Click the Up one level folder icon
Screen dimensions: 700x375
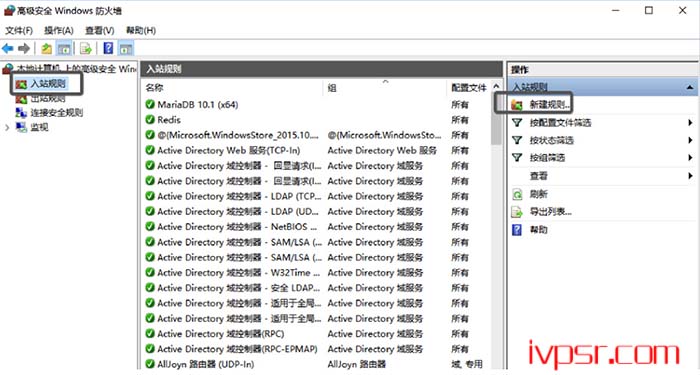pos(46,48)
